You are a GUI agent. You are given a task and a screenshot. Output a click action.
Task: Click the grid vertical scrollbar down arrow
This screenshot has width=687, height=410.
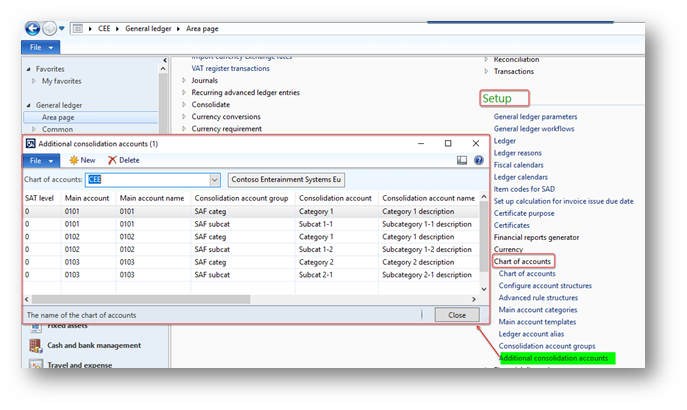(484, 289)
